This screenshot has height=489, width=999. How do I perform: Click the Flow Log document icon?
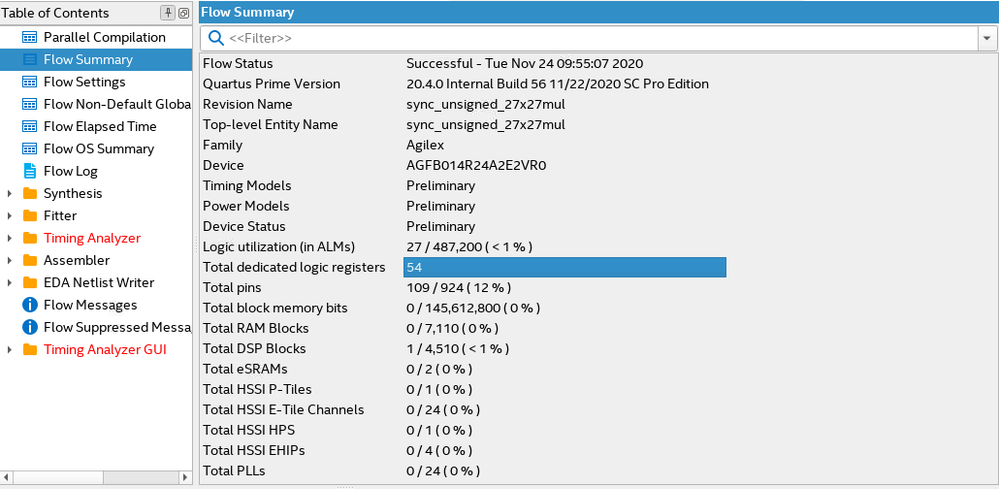coord(29,171)
